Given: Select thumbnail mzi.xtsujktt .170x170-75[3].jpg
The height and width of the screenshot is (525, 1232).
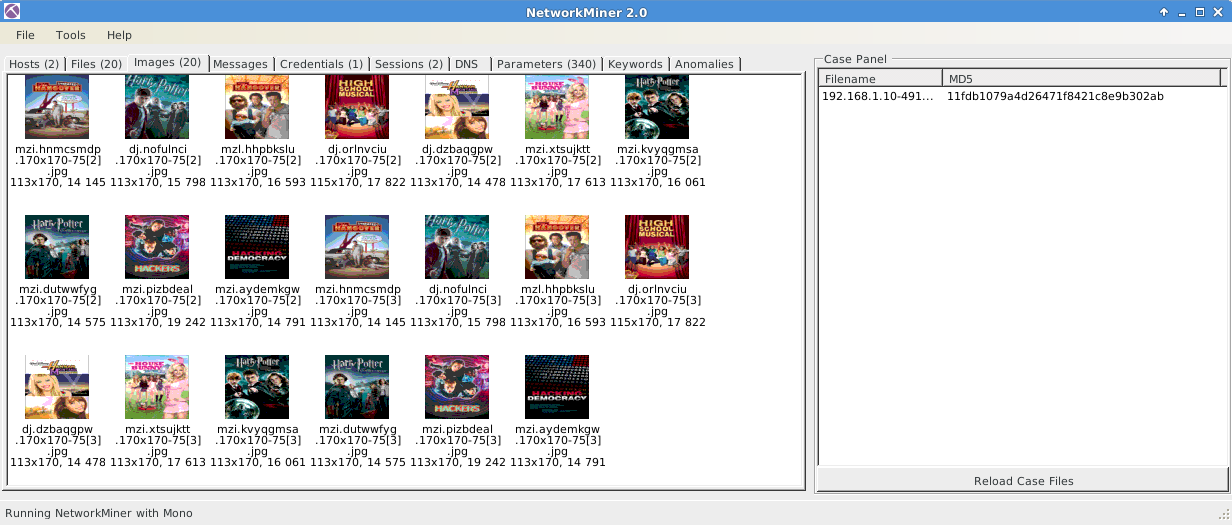Looking at the screenshot, I should [x=157, y=387].
